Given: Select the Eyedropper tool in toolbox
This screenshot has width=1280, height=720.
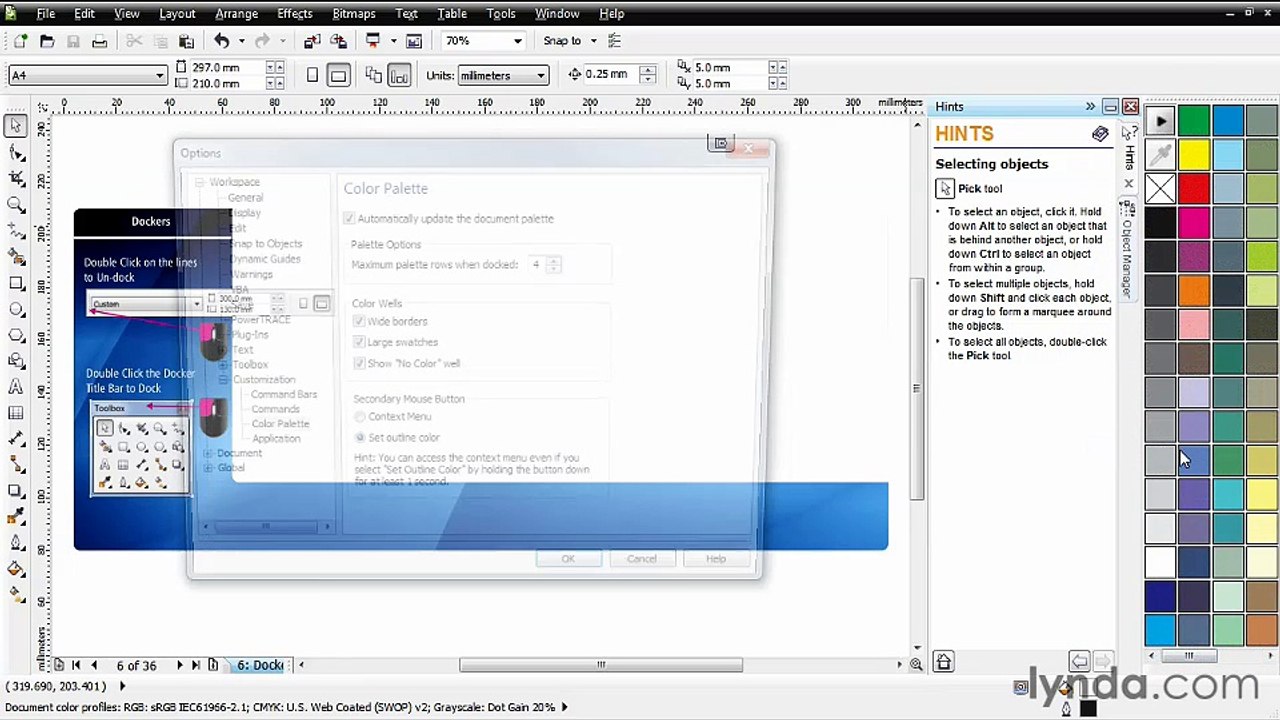Looking at the screenshot, I should pos(16,517).
